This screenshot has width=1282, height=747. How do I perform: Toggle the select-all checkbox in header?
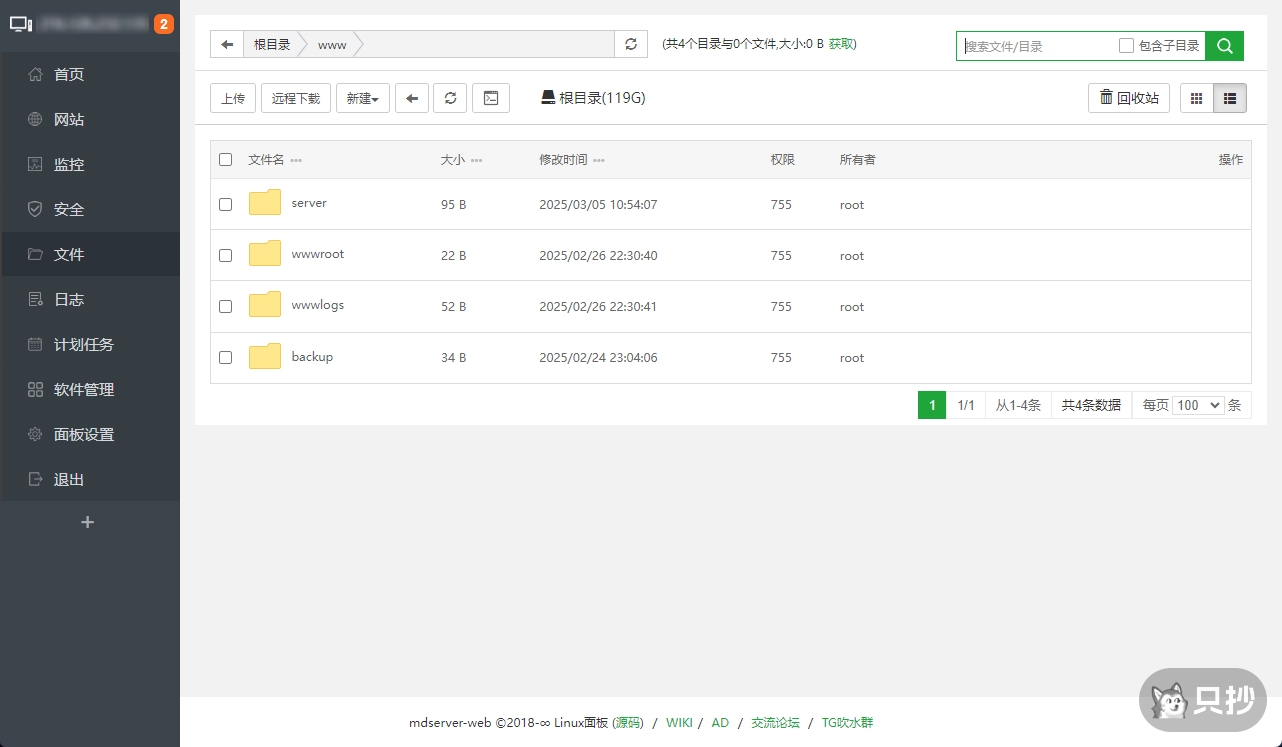coord(225,159)
